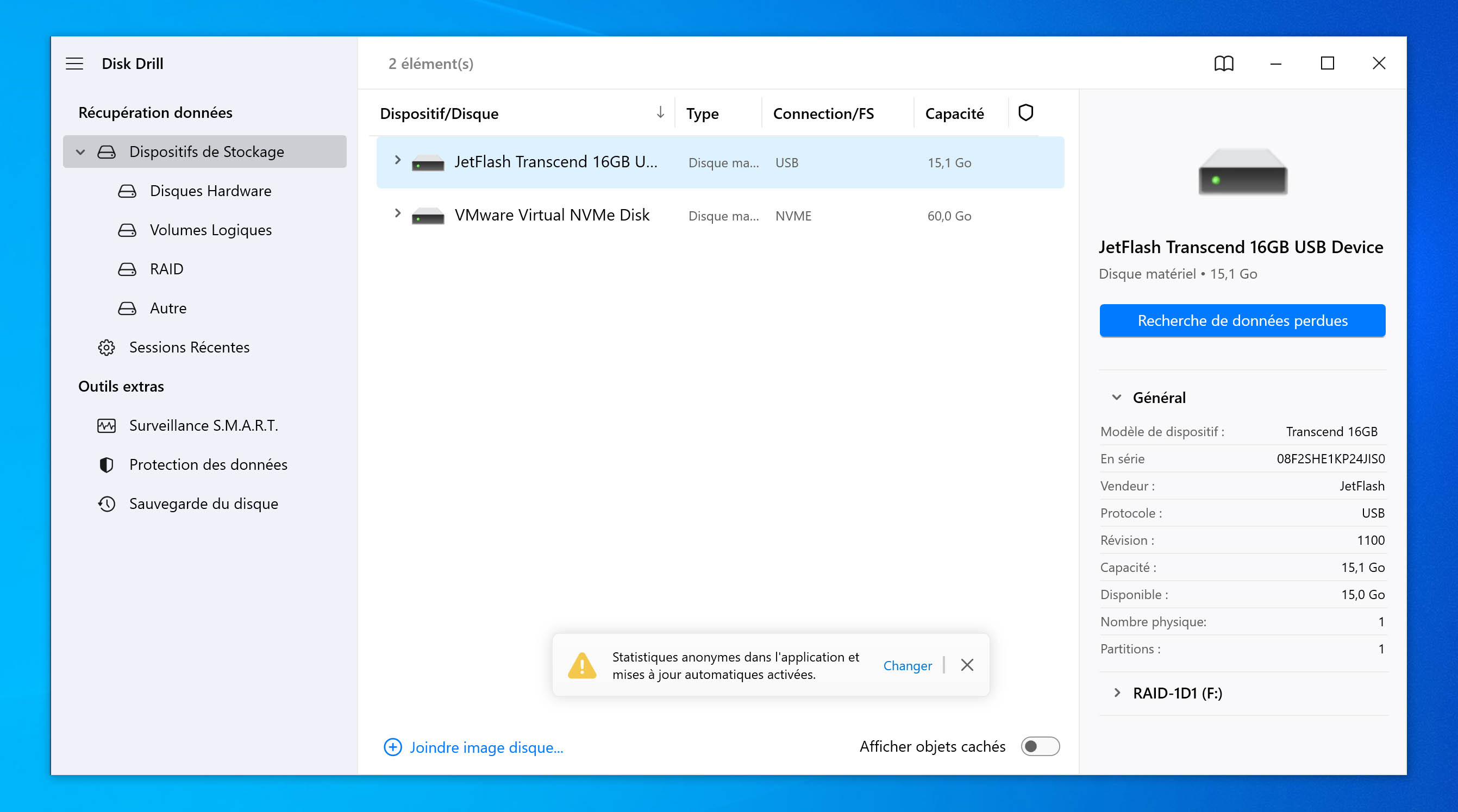This screenshot has width=1458, height=812.
Task: Expand the JetFlash Transcend 16GB row
Action: pyautogui.click(x=397, y=160)
